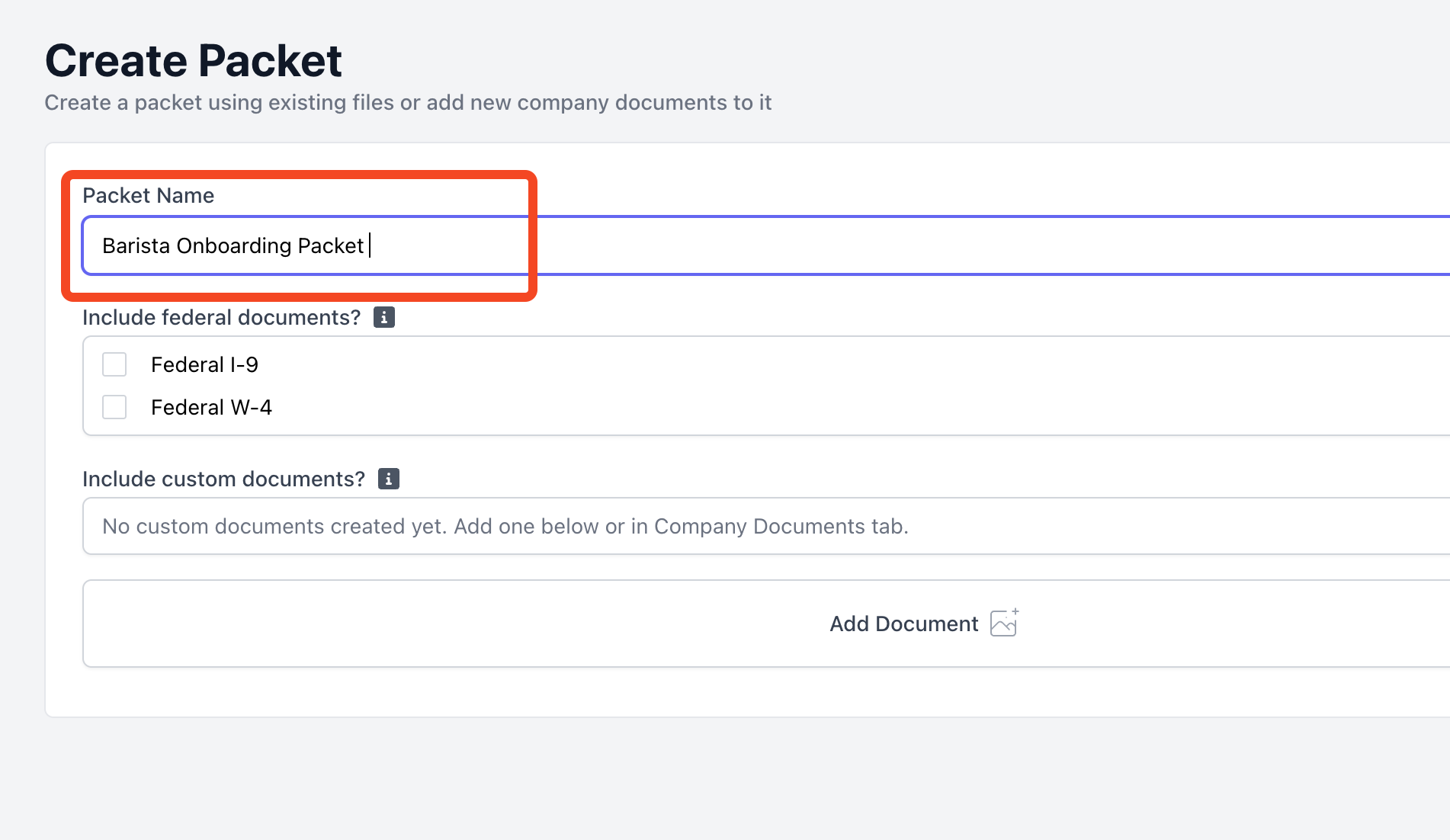Click the info icon beside federal documents
Viewport: 1450px width, 840px height.
click(383, 317)
